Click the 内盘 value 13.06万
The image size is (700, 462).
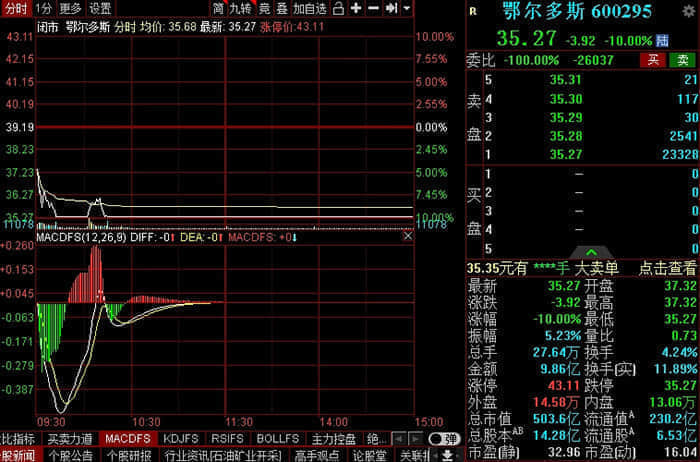pos(673,403)
